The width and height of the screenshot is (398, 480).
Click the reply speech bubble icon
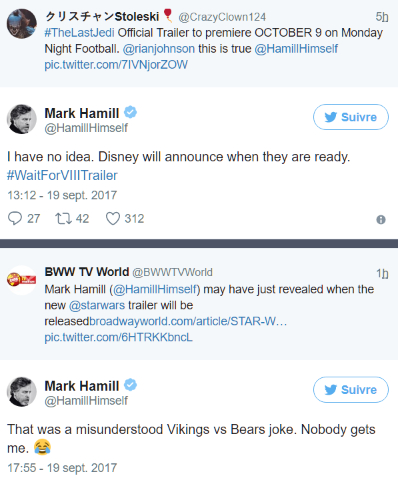tap(15, 219)
